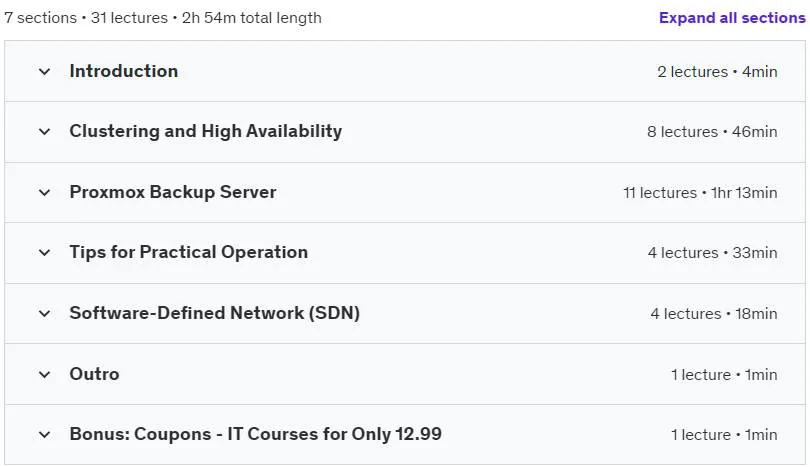Click the 2 lectures • 4min label
The image size is (810, 467).
718,72
